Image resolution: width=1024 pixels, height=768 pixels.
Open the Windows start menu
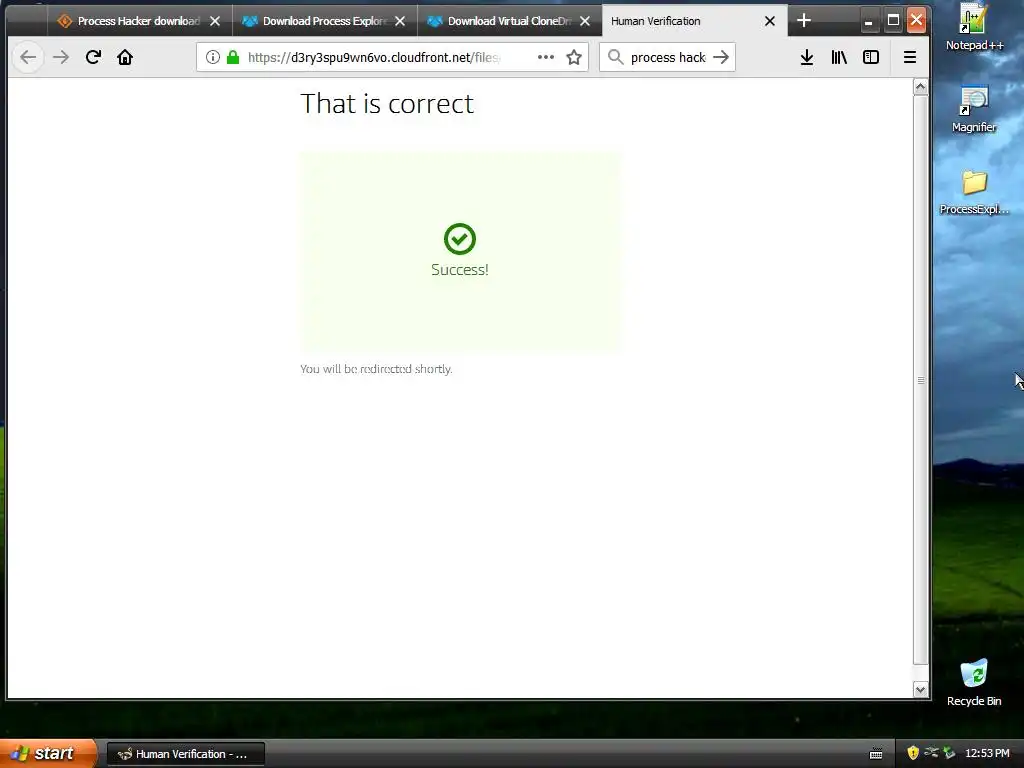click(x=48, y=753)
